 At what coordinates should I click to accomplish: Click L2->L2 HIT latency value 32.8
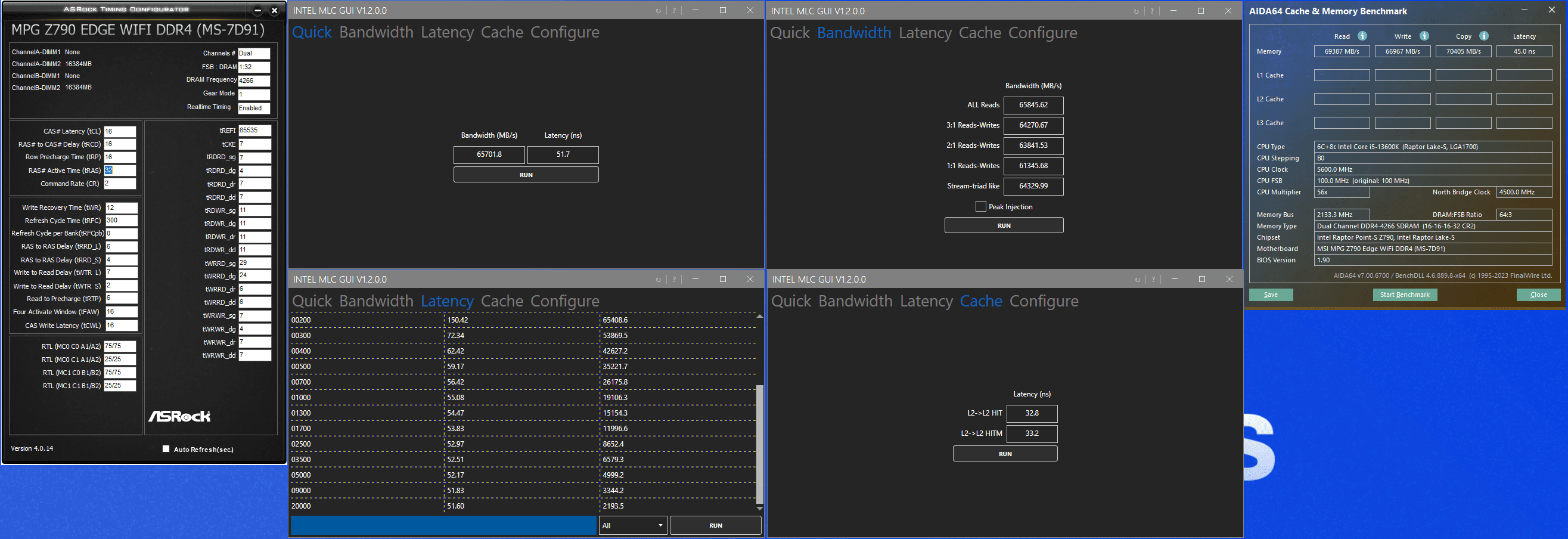(1032, 413)
